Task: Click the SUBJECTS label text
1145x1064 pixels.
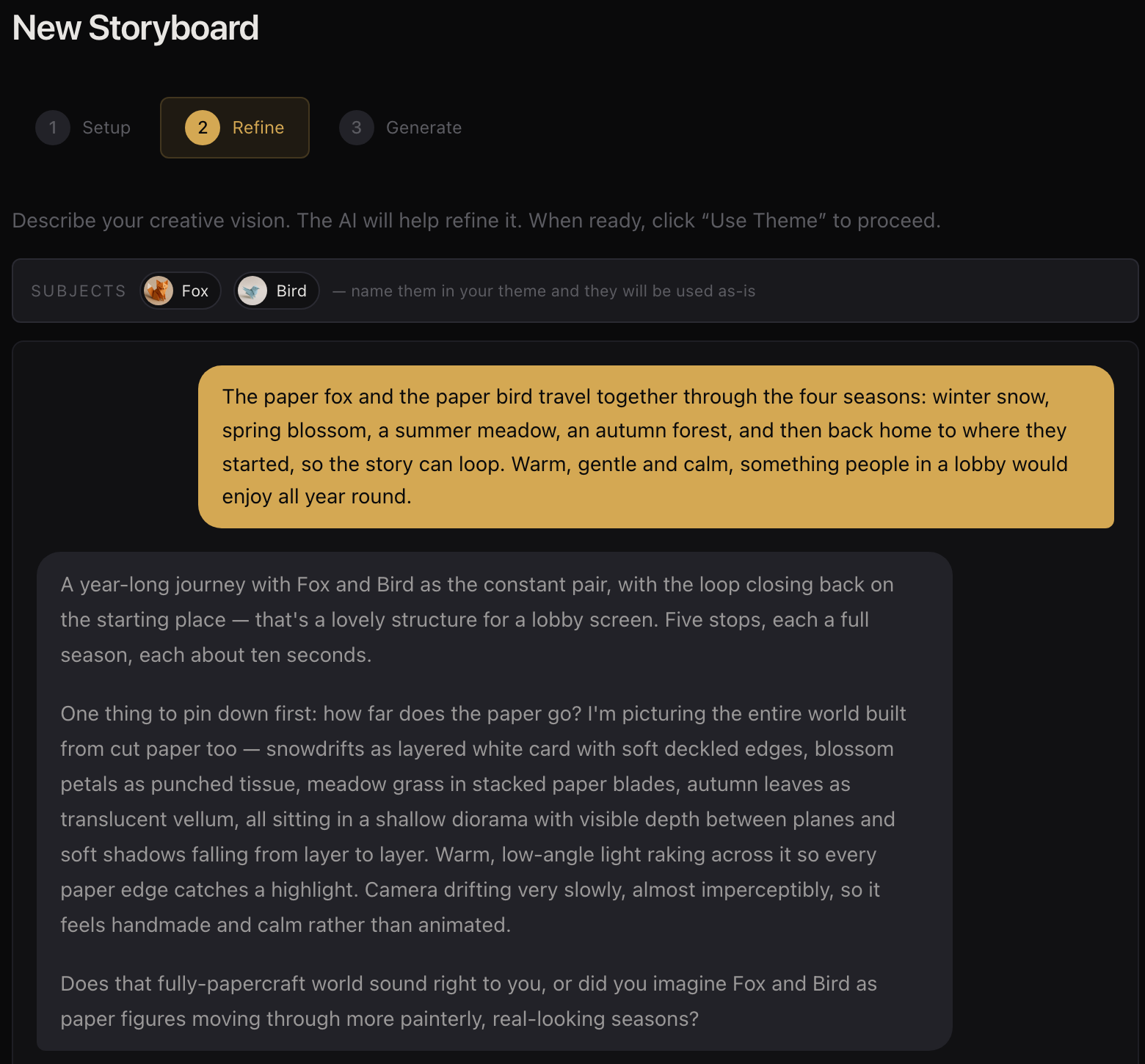Action: click(79, 291)
